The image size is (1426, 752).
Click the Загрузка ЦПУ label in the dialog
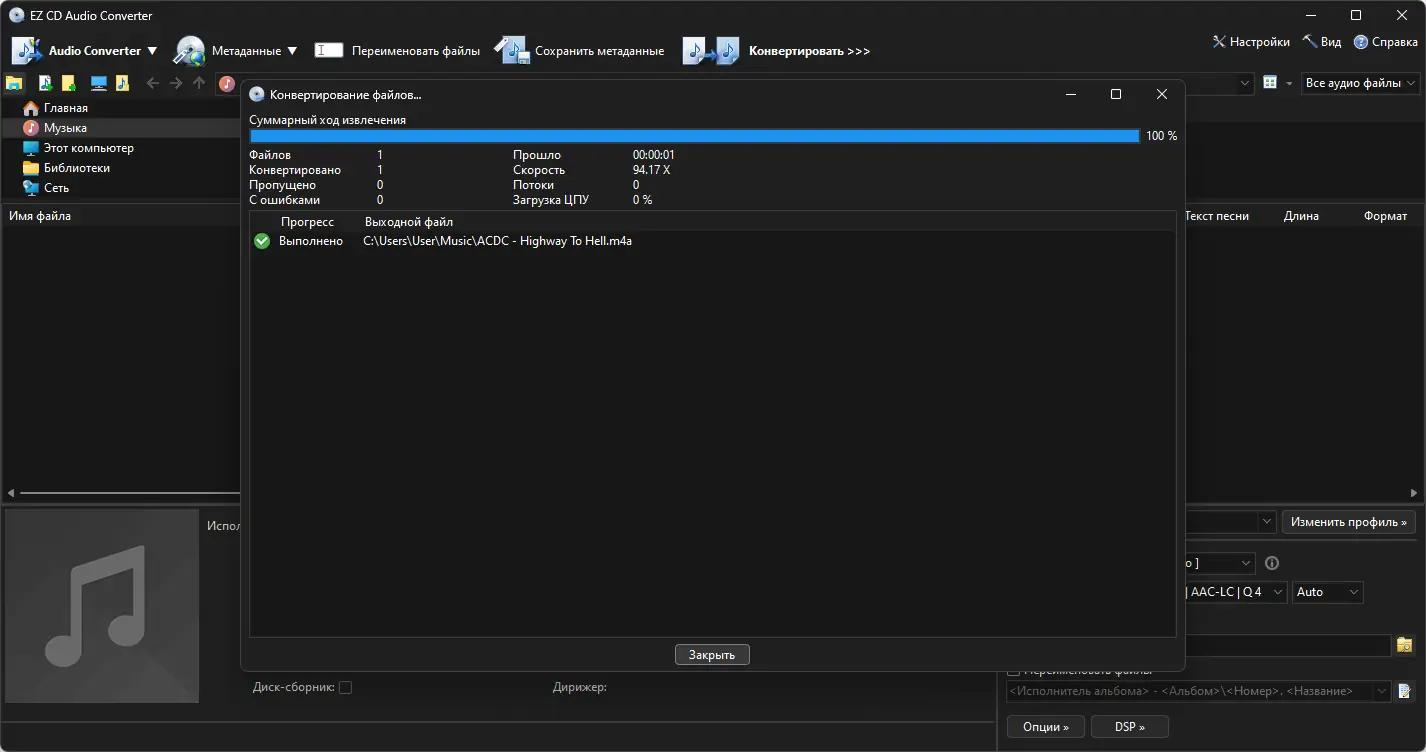(551, 200)
